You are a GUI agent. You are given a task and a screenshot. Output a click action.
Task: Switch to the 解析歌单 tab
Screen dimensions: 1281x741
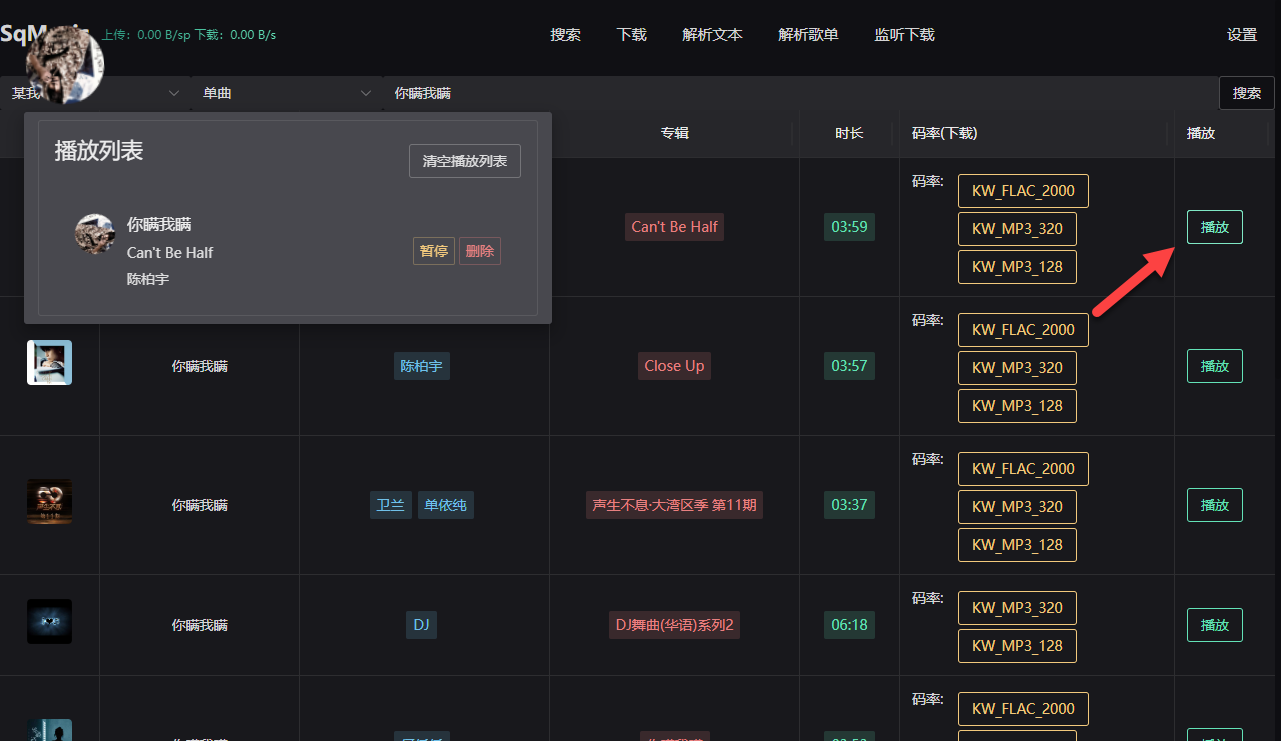(x=808, y=35)
